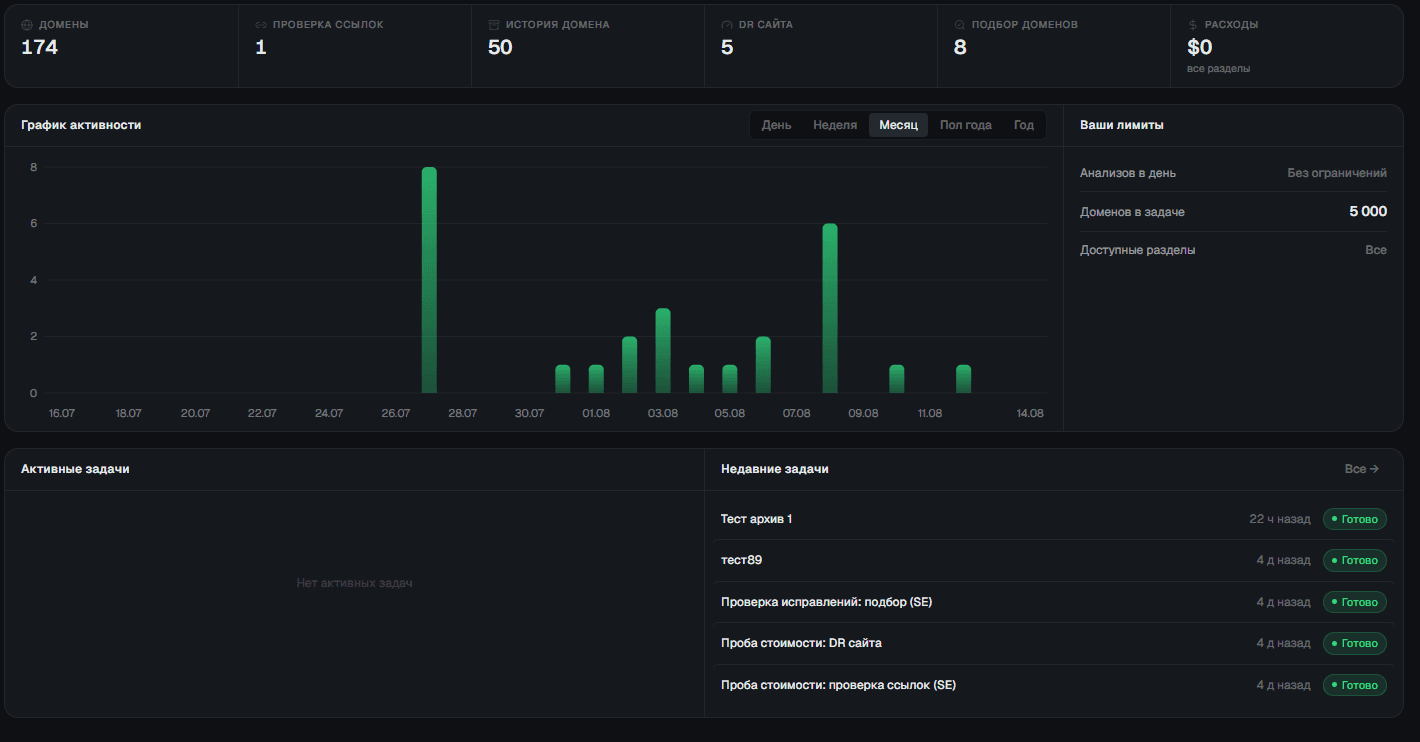
Task: Click the Недавние задачи heading
Action: point(775,469)
